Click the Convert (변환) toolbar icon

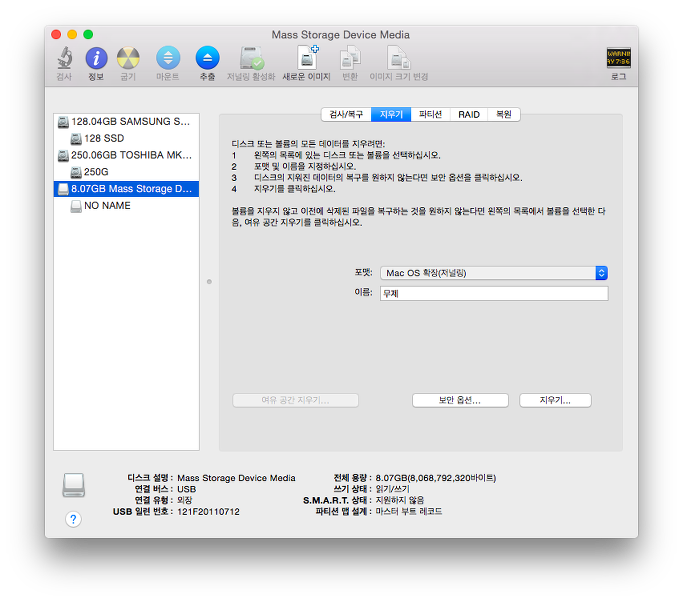(350, 58)
